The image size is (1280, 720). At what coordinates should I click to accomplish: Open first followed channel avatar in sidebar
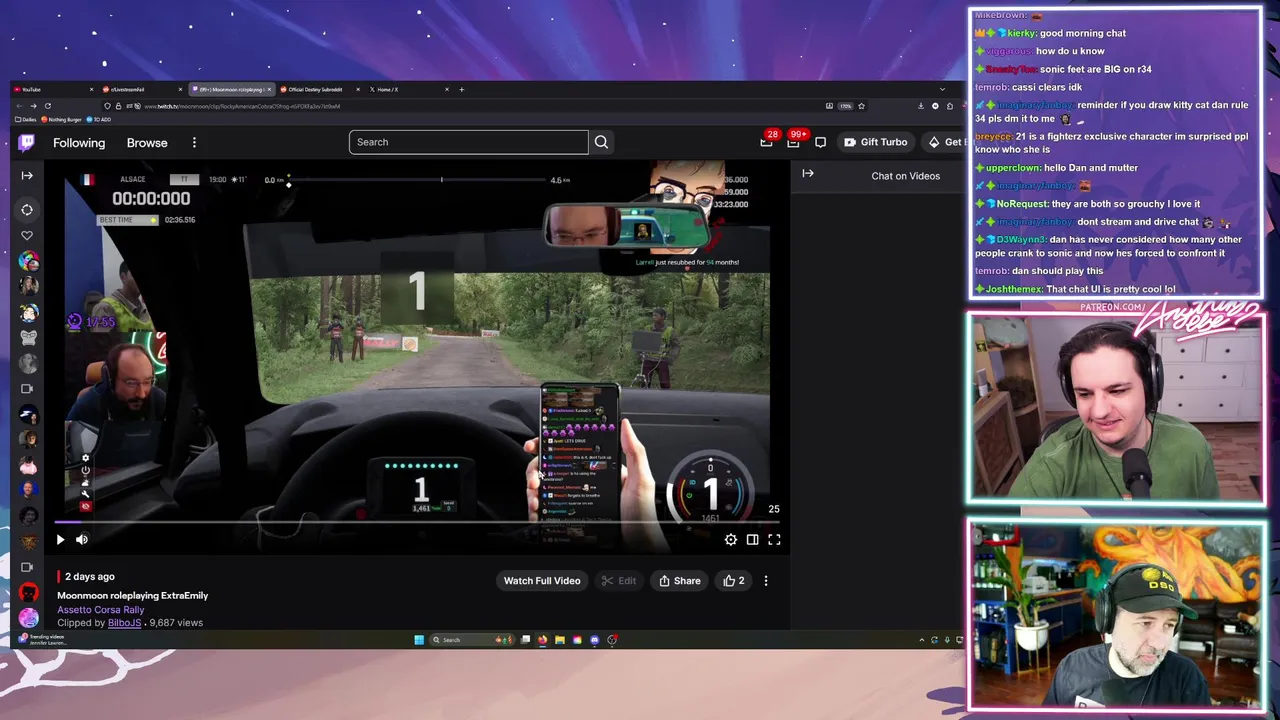click(x=28, y=261)
